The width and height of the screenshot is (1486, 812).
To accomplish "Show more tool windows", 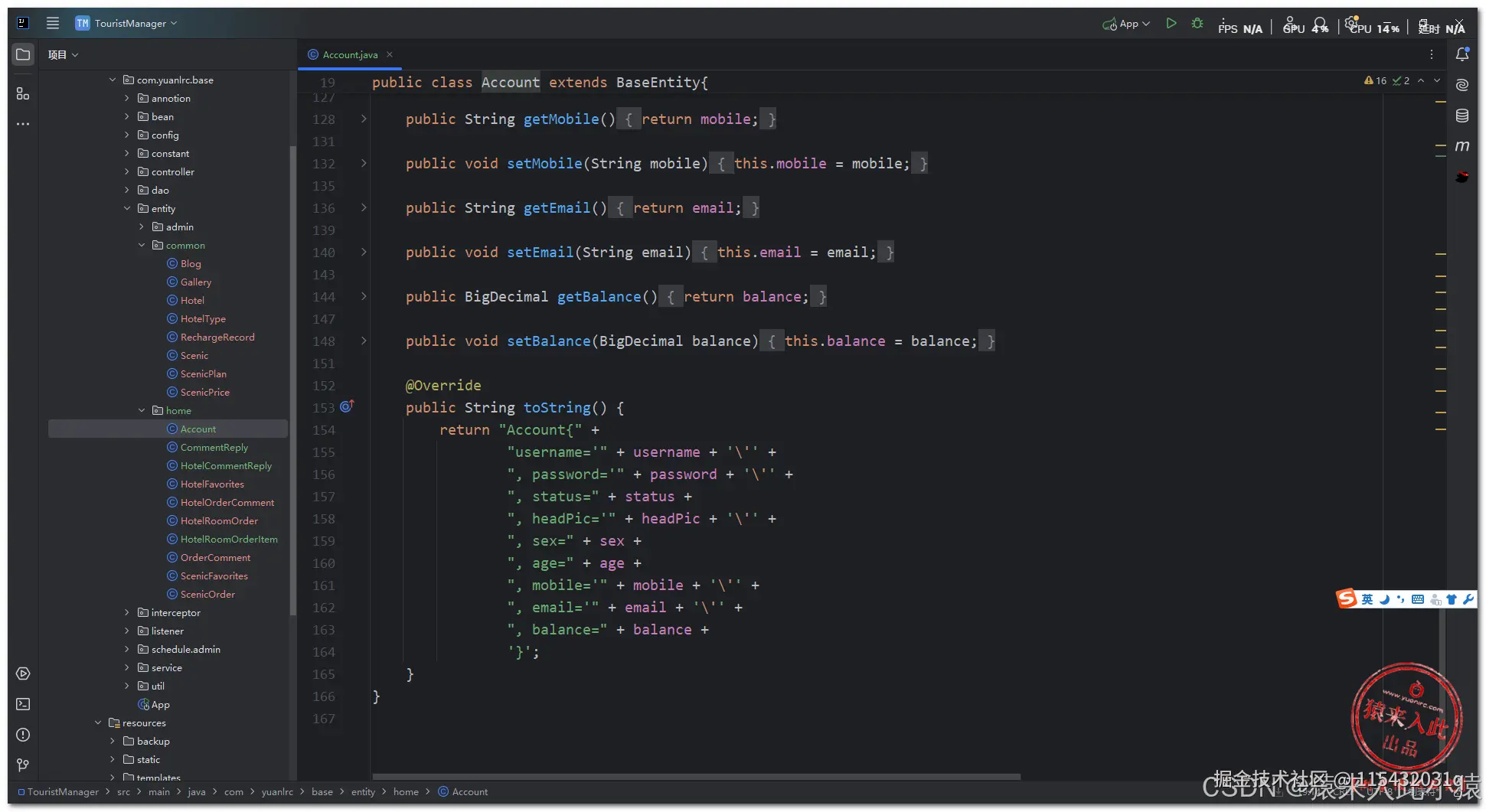I will [23, 123].
